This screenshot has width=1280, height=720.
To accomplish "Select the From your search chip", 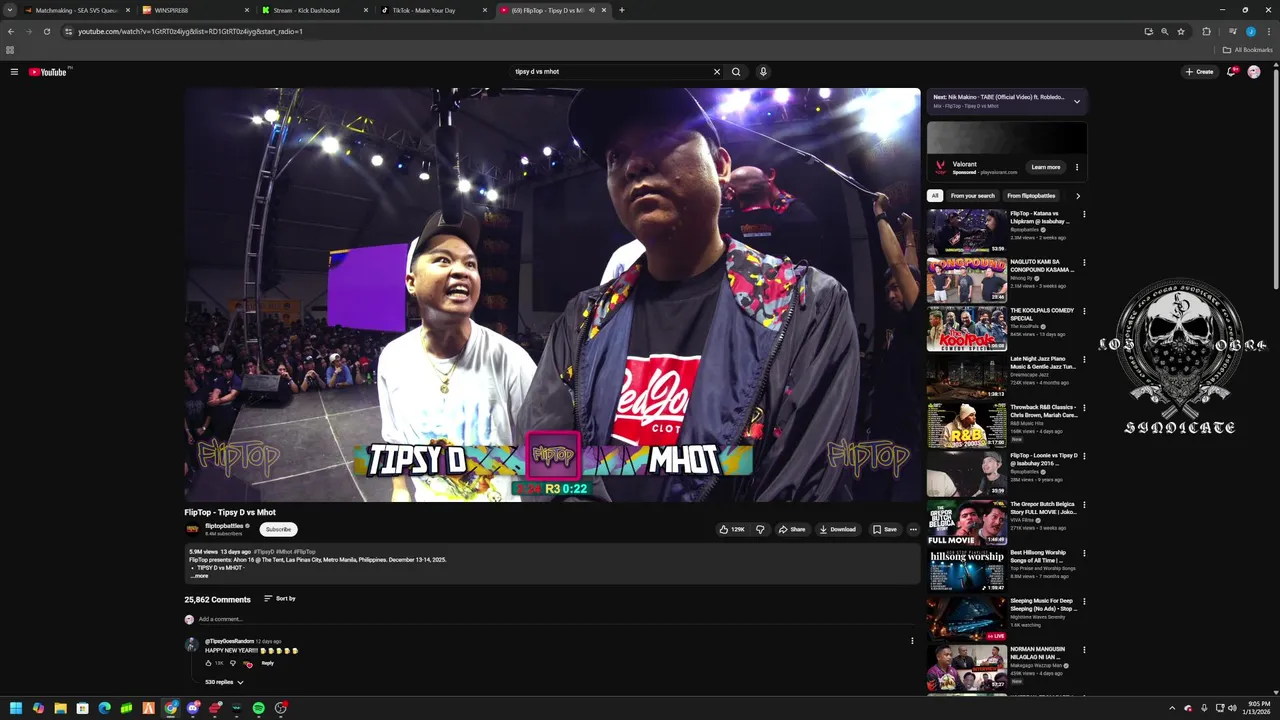I will click(973, 196).
